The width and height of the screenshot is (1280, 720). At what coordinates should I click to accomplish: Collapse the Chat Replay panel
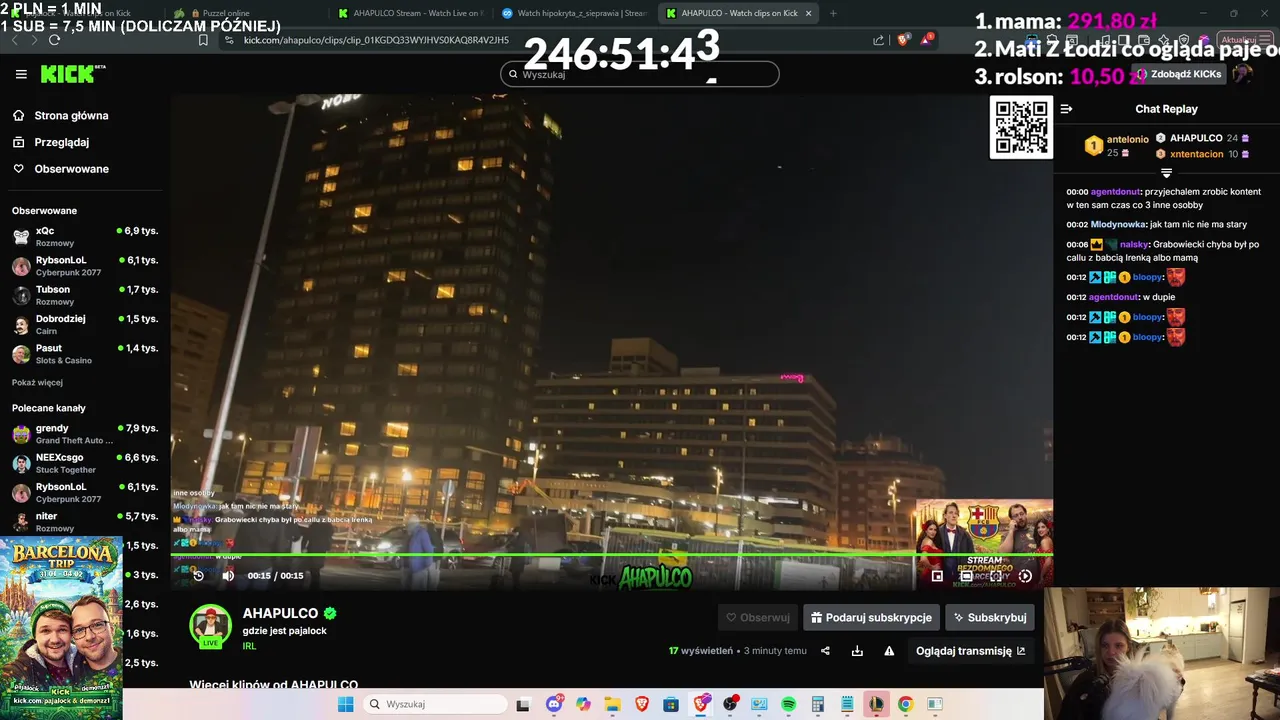click(x=1066, y=109)
